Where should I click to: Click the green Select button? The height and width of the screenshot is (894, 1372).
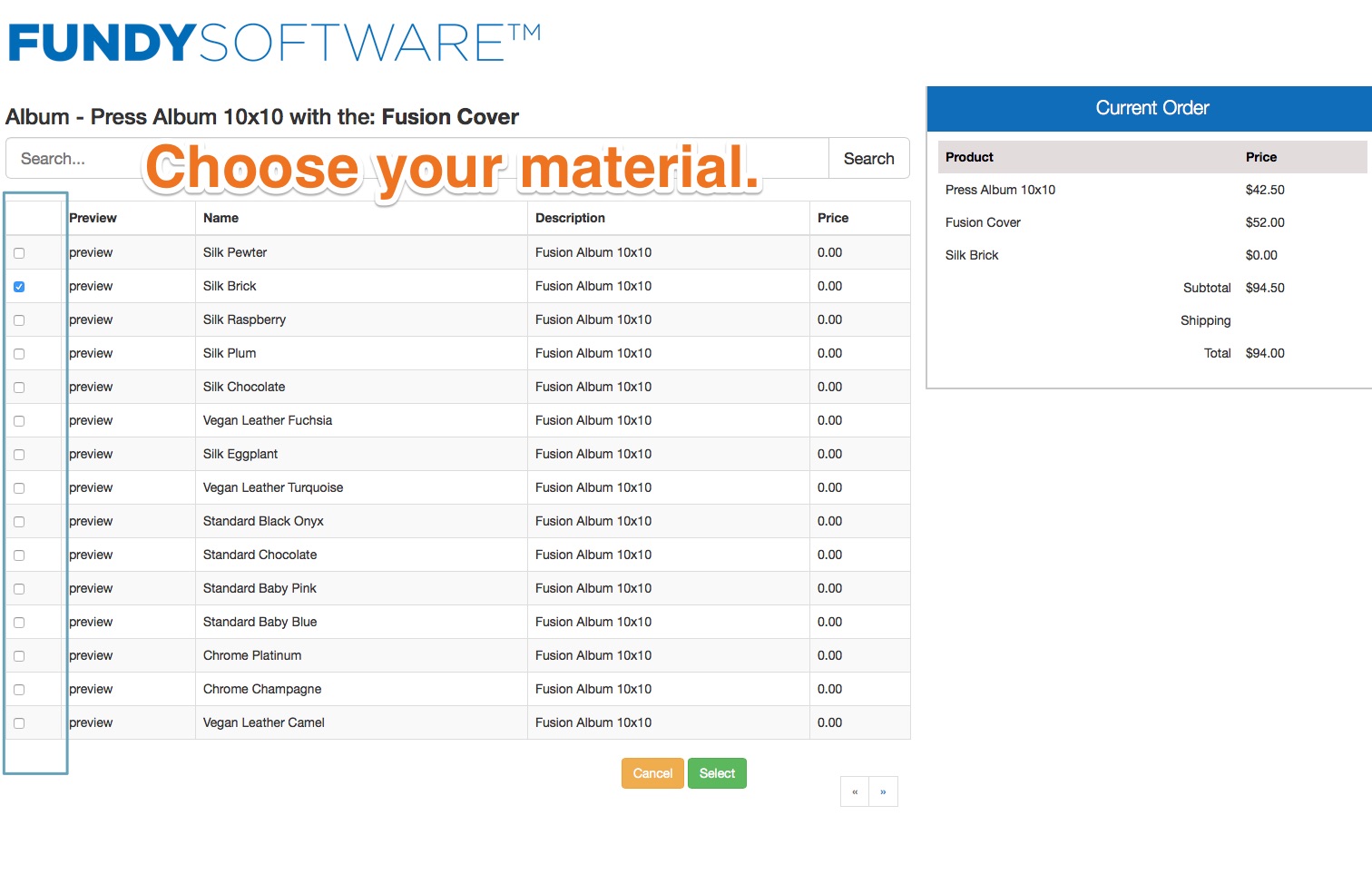717,773
